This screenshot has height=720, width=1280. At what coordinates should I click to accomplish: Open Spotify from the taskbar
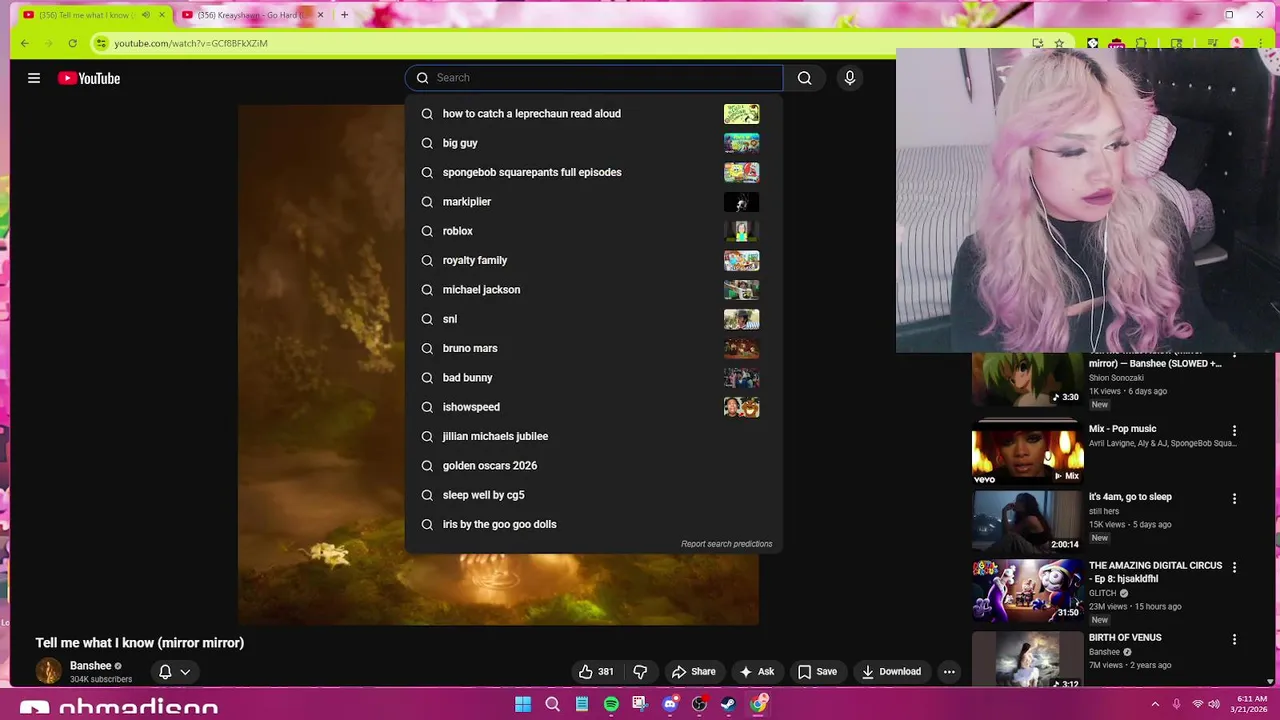click(611, 704)
